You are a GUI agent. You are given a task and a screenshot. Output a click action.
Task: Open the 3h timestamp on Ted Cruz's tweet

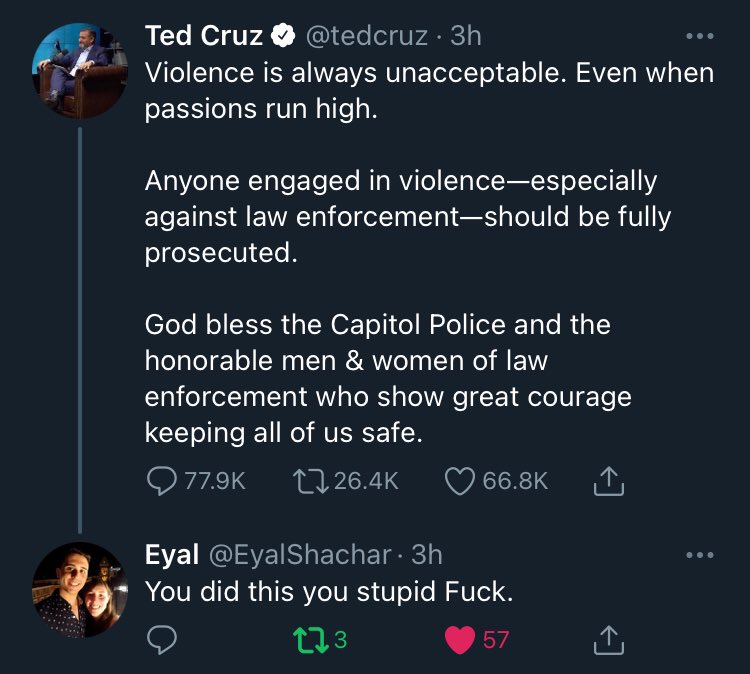pyautogui.click(x=465, y=36)
